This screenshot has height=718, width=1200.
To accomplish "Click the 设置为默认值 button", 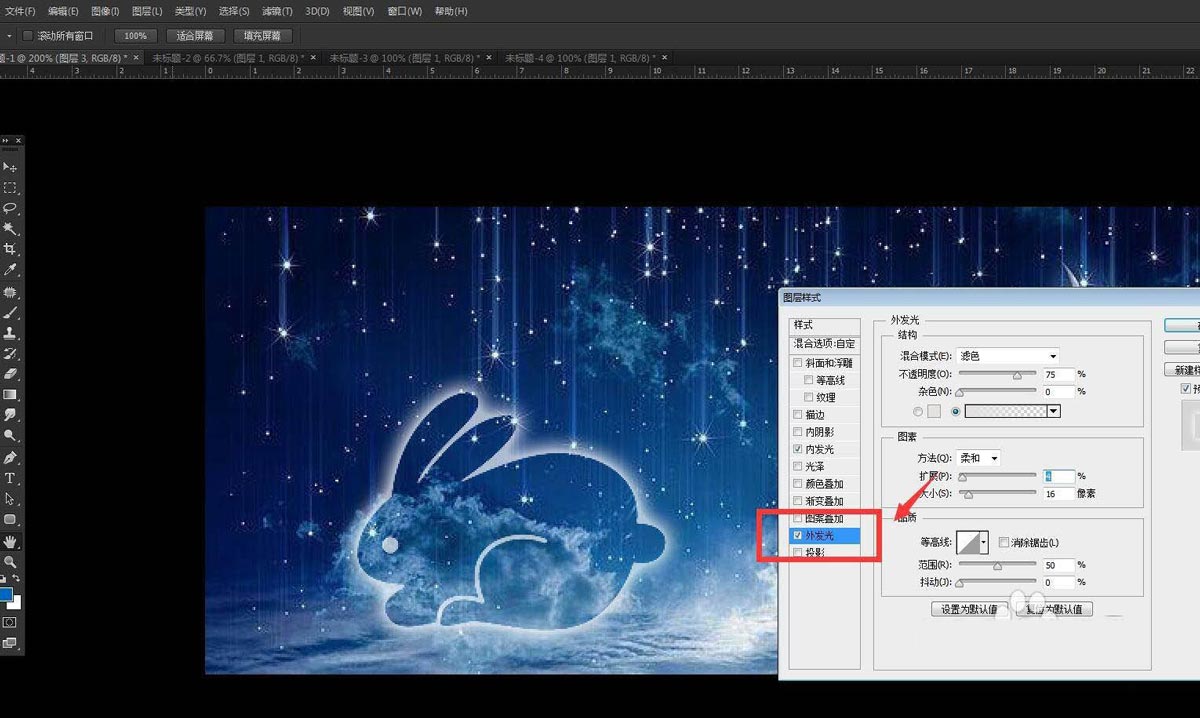I will pos(964,609).
